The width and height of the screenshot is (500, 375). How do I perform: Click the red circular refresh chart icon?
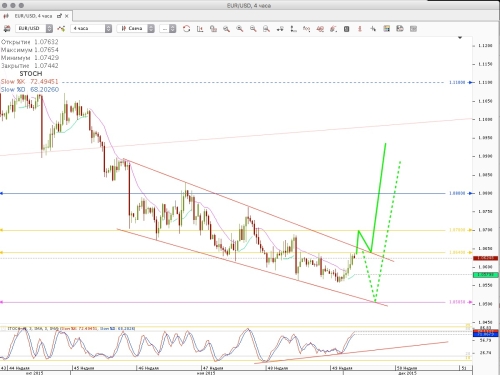[187, 29]
